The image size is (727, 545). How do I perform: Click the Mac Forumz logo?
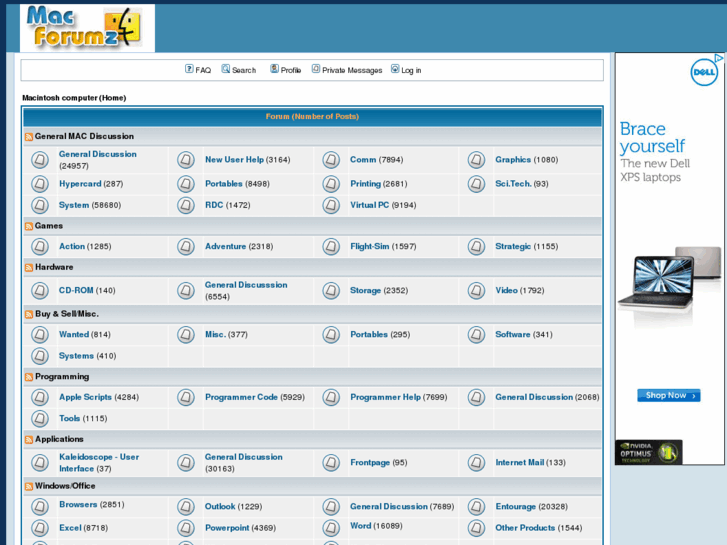[x=87, y=28]
